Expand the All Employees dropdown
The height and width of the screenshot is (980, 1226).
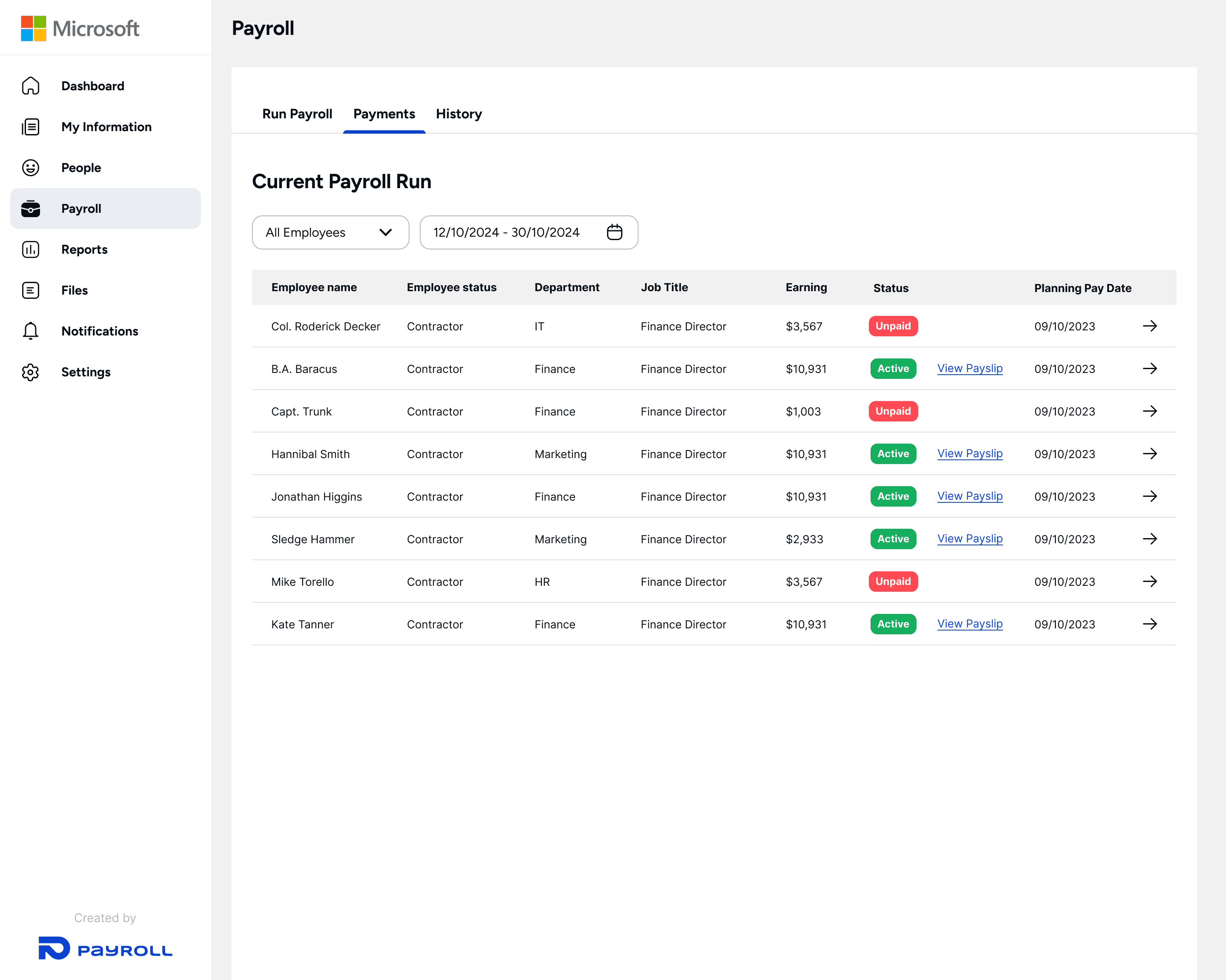click(x=330, y=232)
